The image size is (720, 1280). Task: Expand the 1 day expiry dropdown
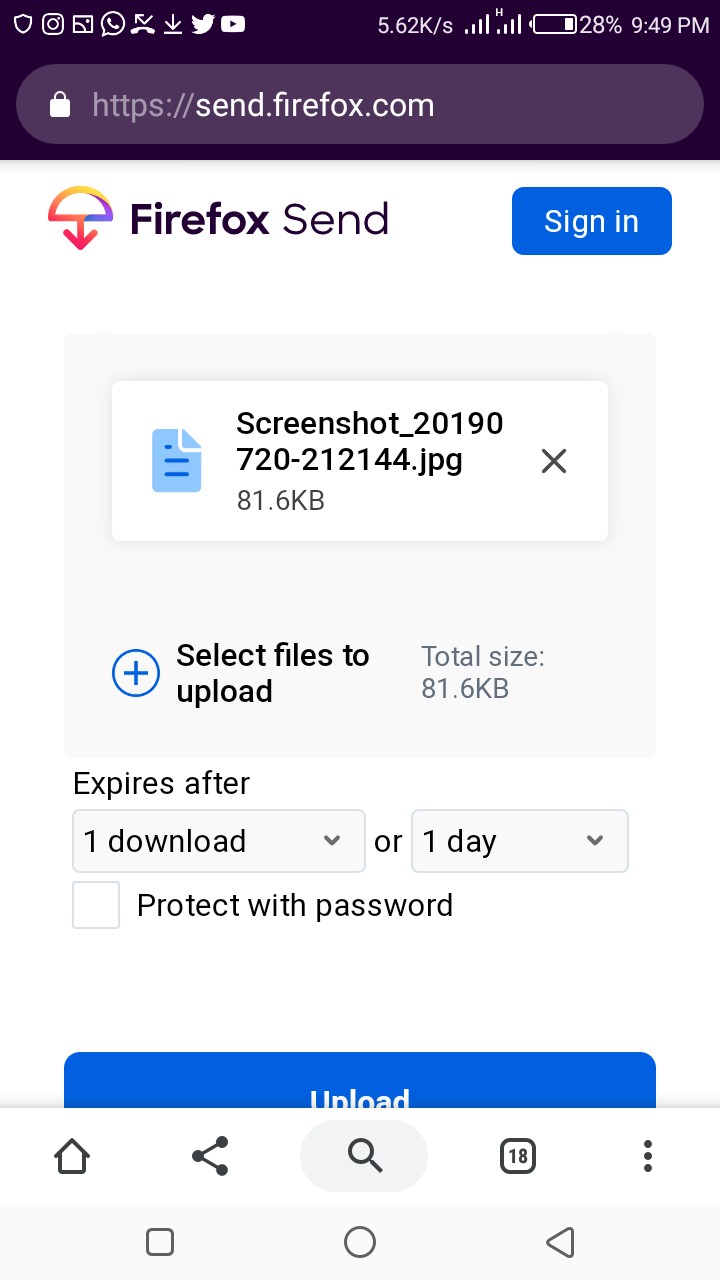click(520, 841)
